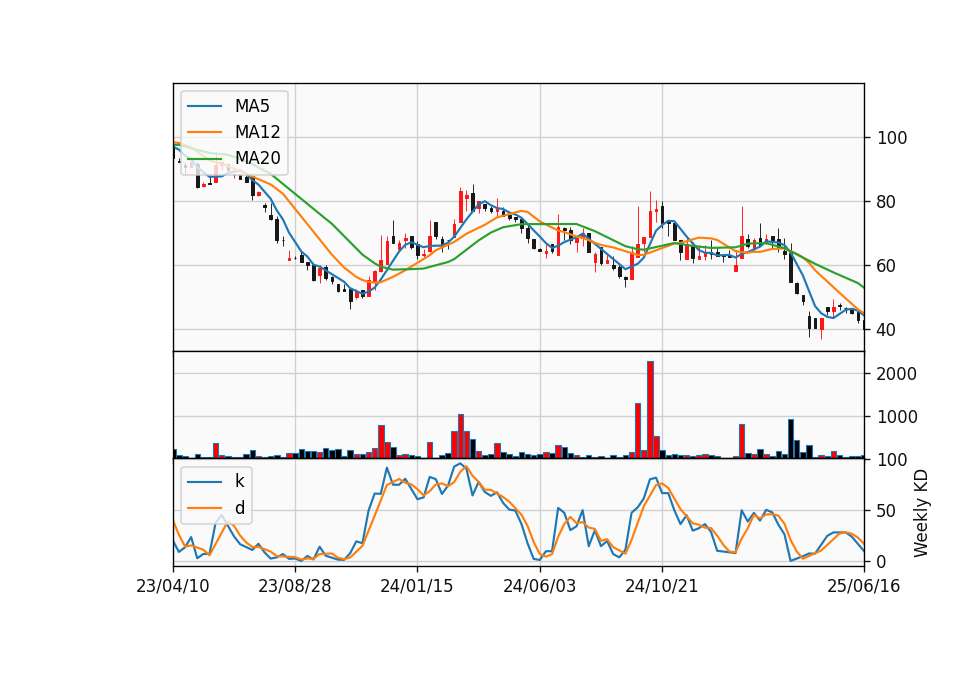
Task: Click the 23/04/10 date axis label
Action: (x=173, y=586)
